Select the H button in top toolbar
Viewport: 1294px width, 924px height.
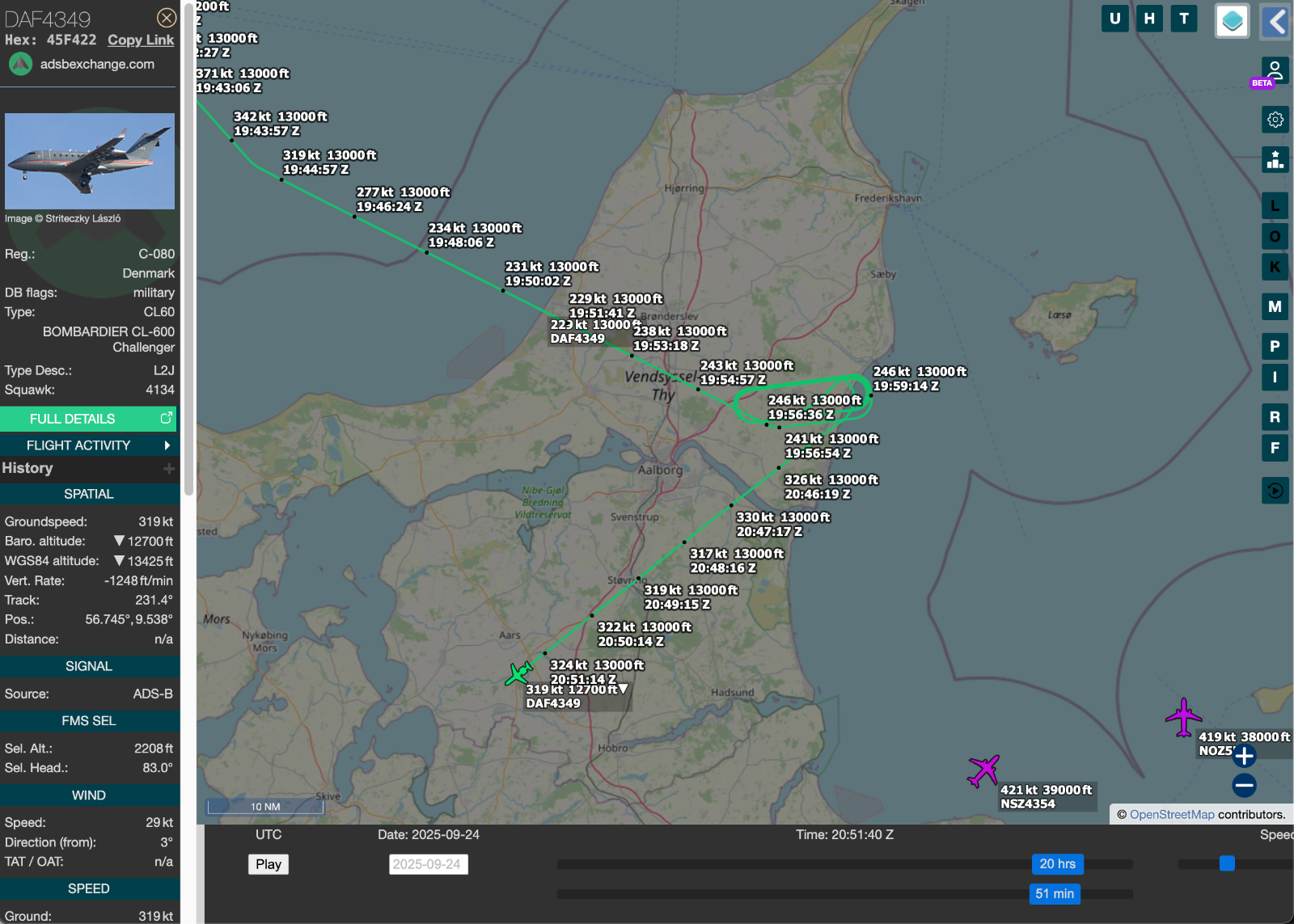[1149, 19]
